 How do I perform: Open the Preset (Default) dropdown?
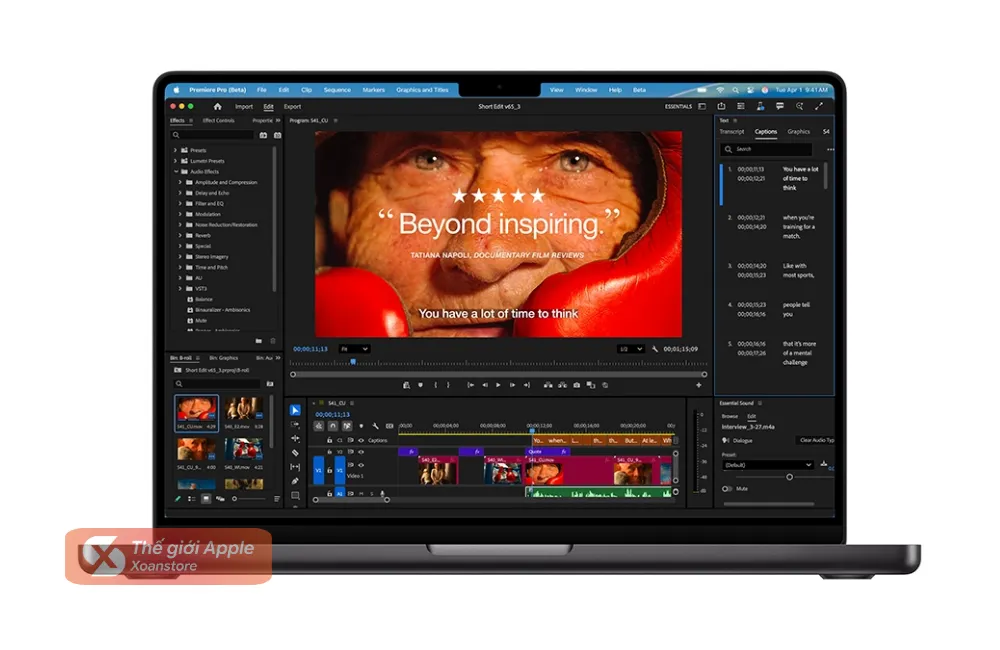(x=768, y=465)
